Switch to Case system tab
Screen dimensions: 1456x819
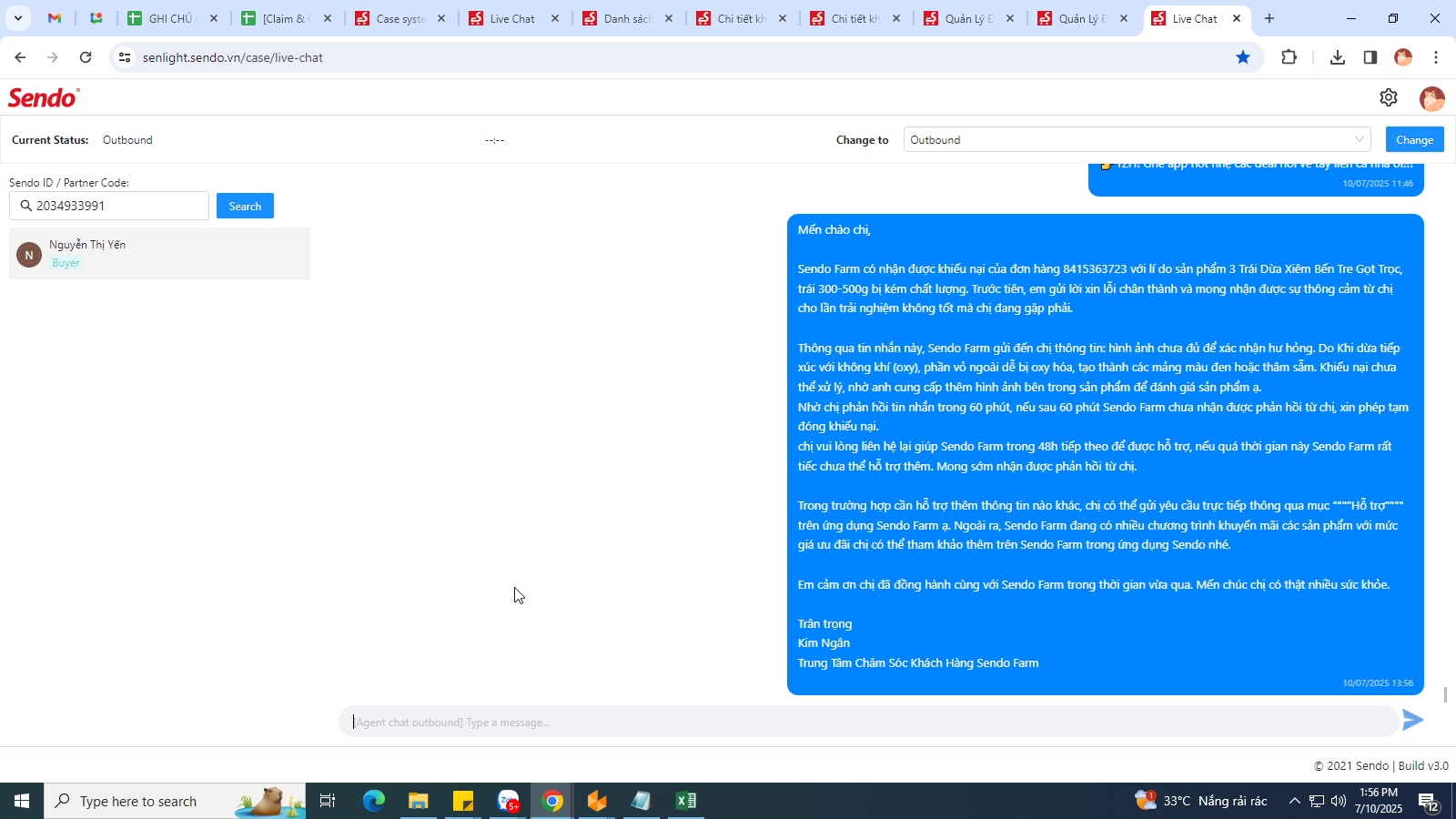400,18
